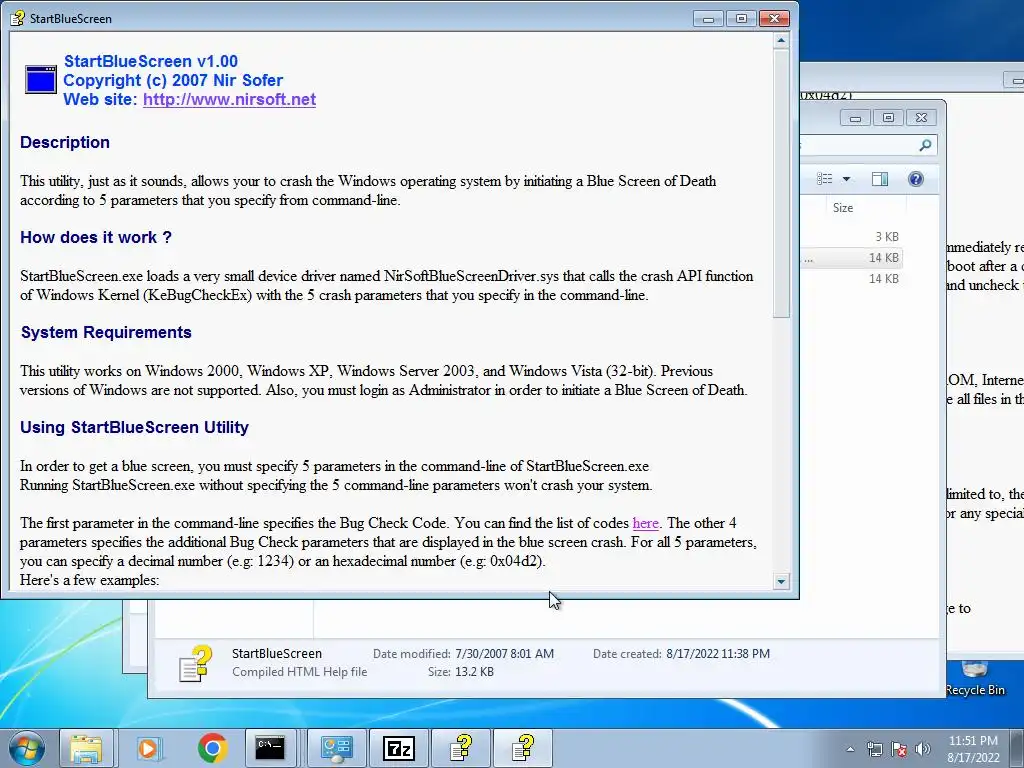This screenshot has width=1024, height=768.
Task: Close the StartBlueScreen help window
Action: click(x=775, y=19)
